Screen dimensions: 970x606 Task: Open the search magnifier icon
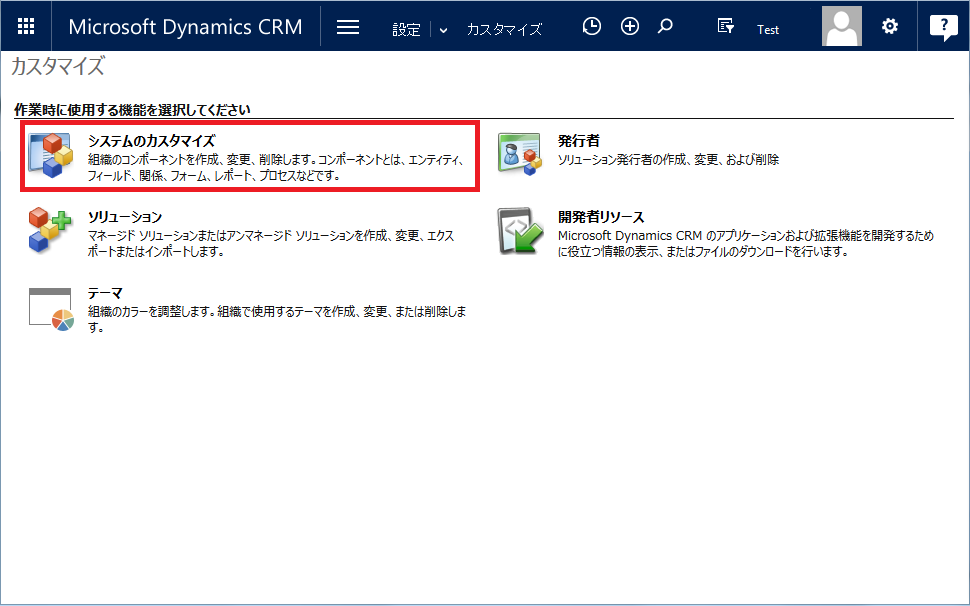665,26
